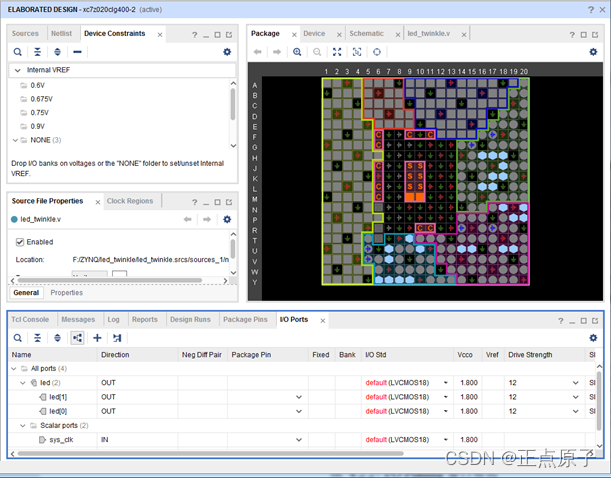Zoom in on the Package view
This screenshot has width=611, height=478.
(297, 52)
